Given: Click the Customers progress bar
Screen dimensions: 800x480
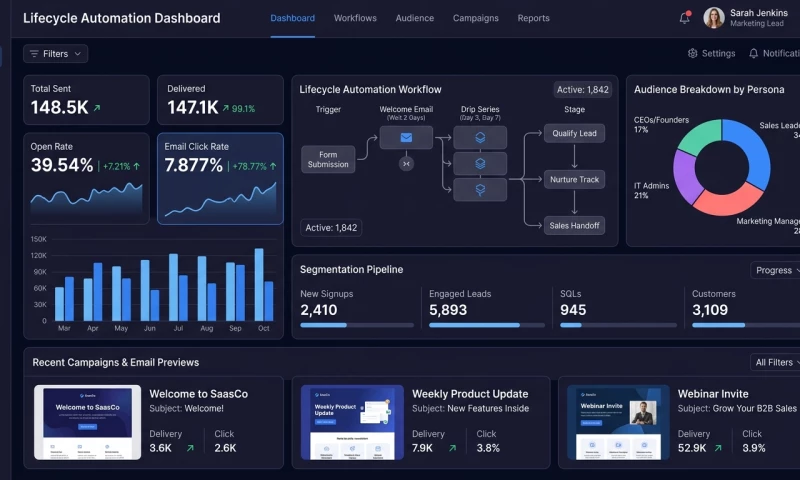Looking at the screenshot, I should point(746,325).
